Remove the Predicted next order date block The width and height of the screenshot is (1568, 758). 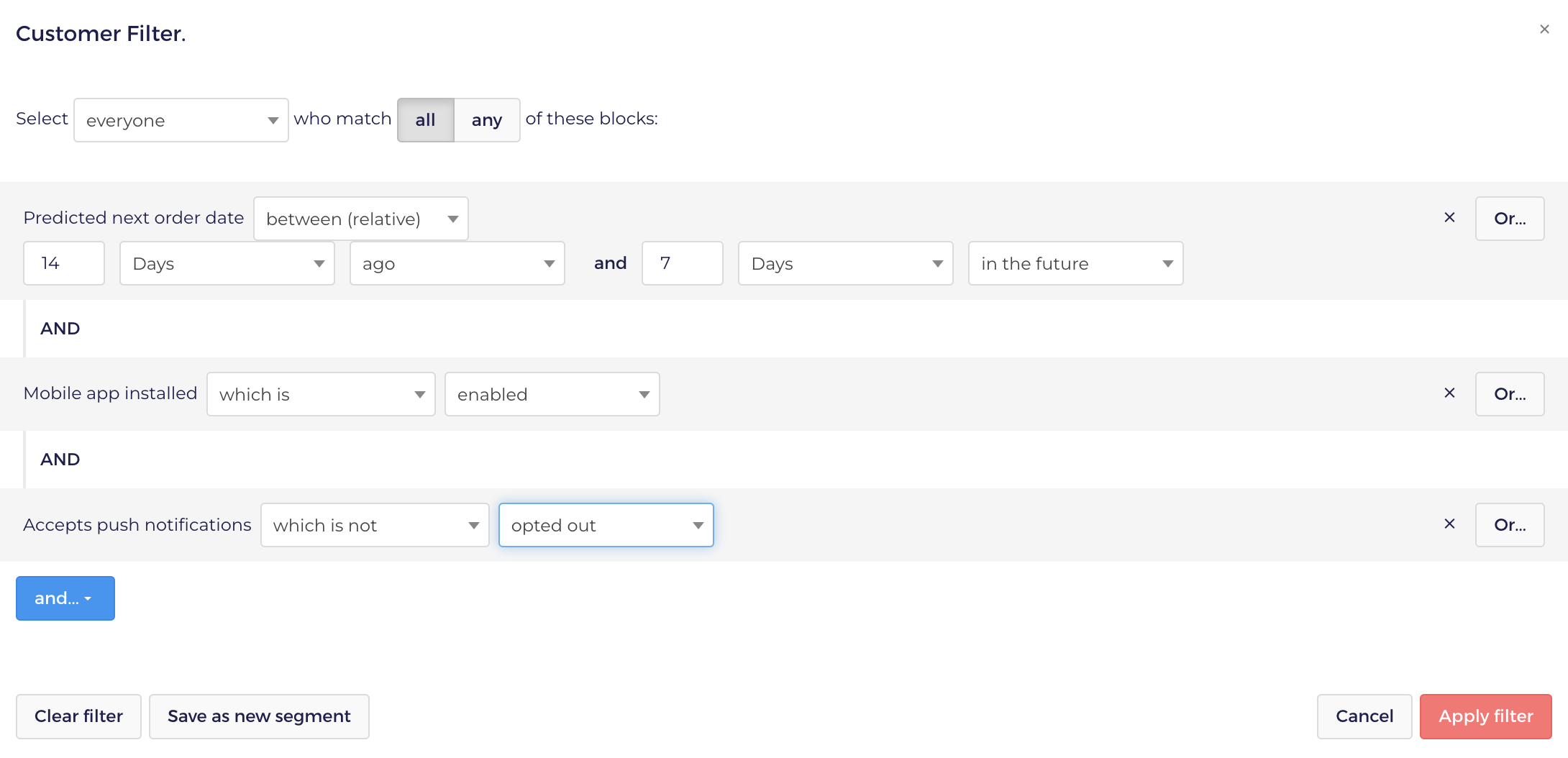tap(1449, 218)
